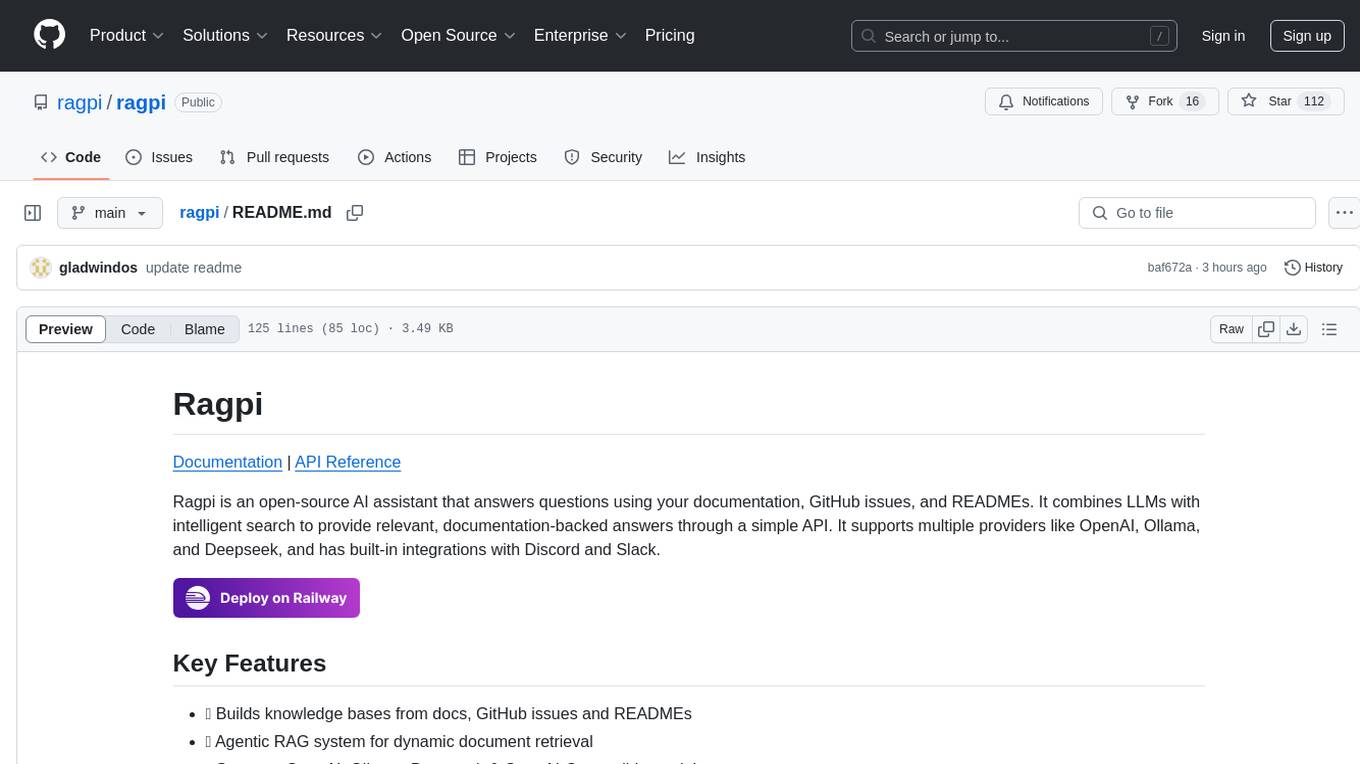The width and height of the screenshot is (1360, 764).
Task: View the file History
Action: (x=1313, y=267)
